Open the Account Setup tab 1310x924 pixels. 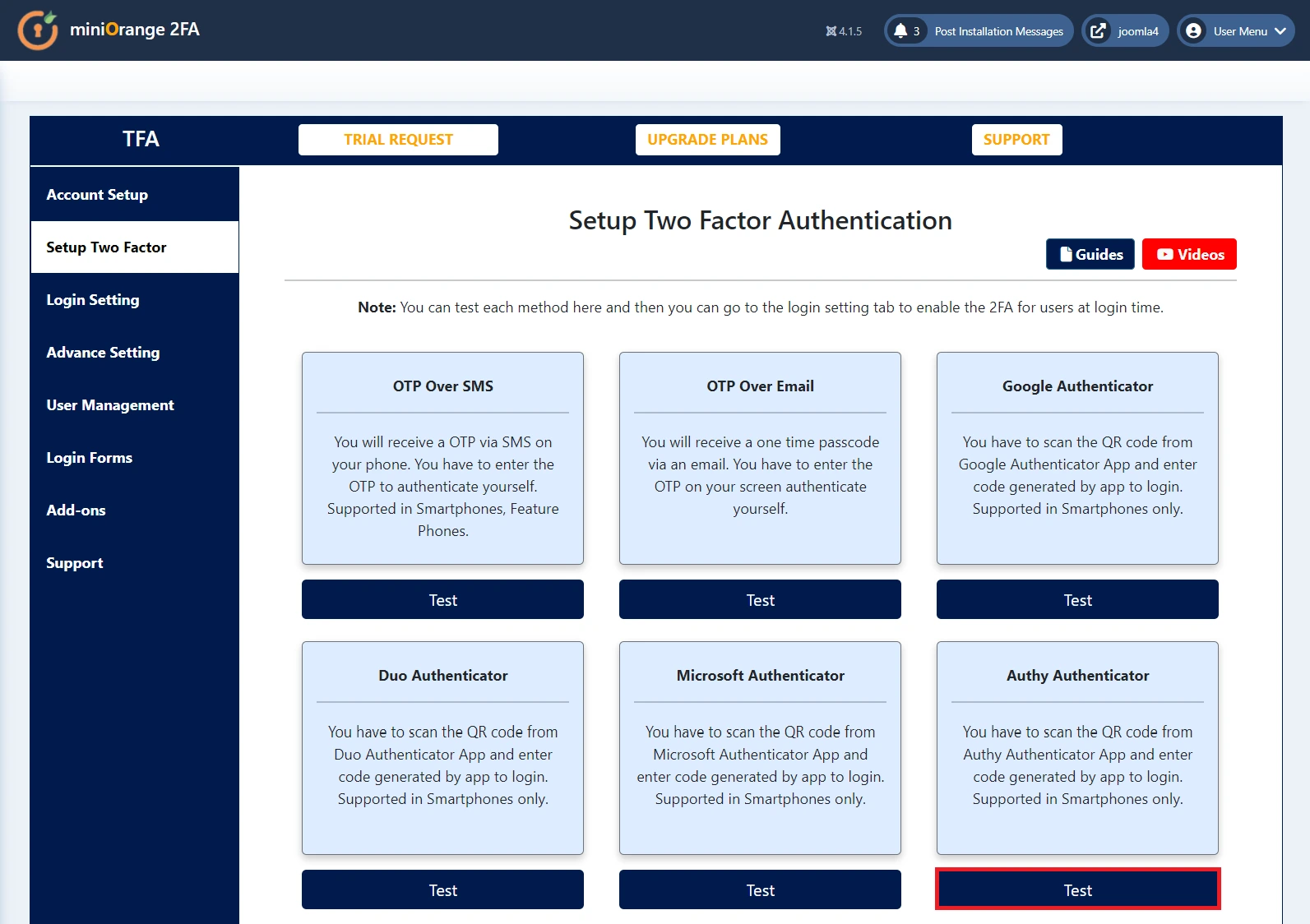click(x=135, y=195)
